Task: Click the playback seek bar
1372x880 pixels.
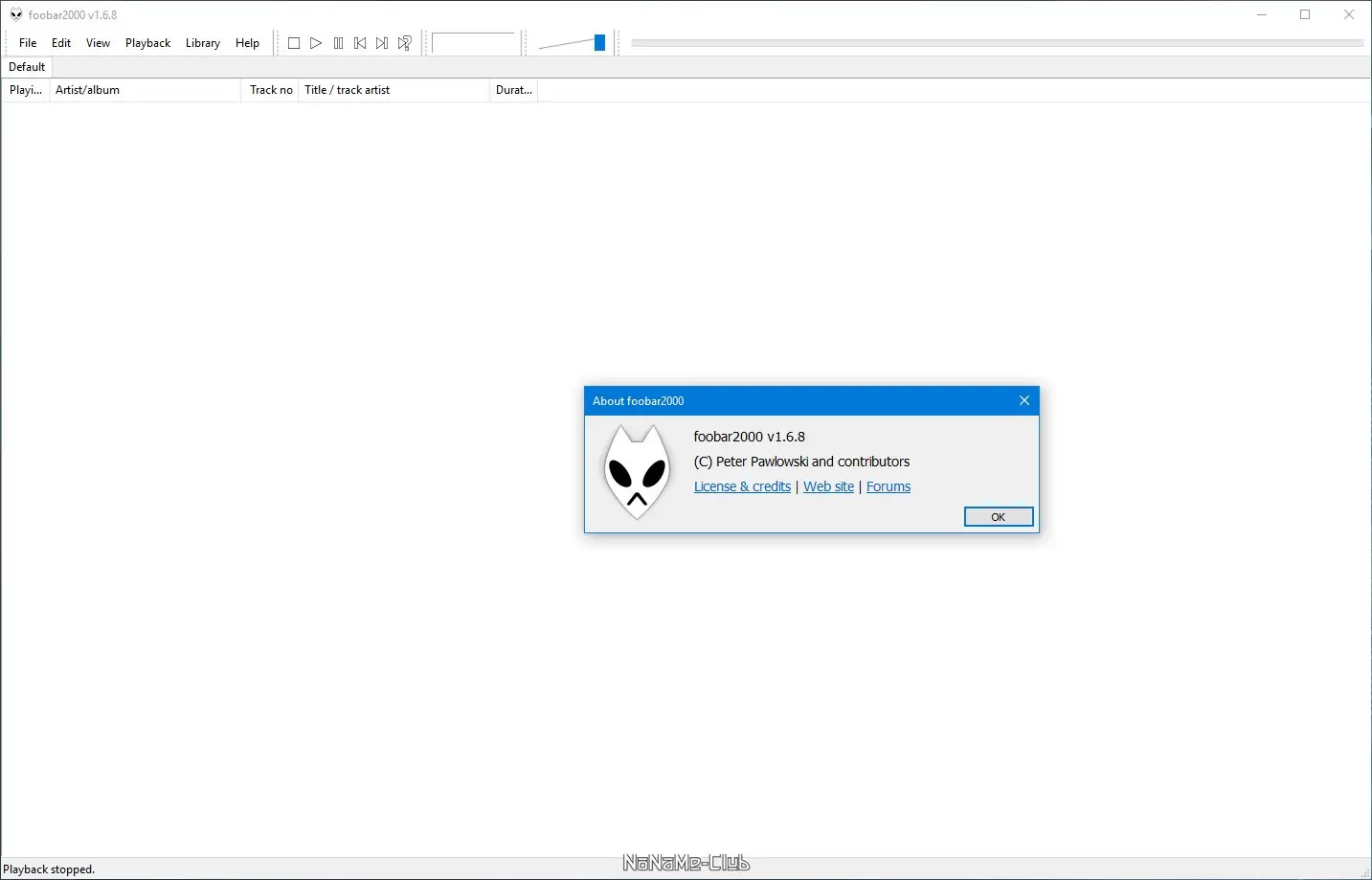Action: tap(997, 43)
